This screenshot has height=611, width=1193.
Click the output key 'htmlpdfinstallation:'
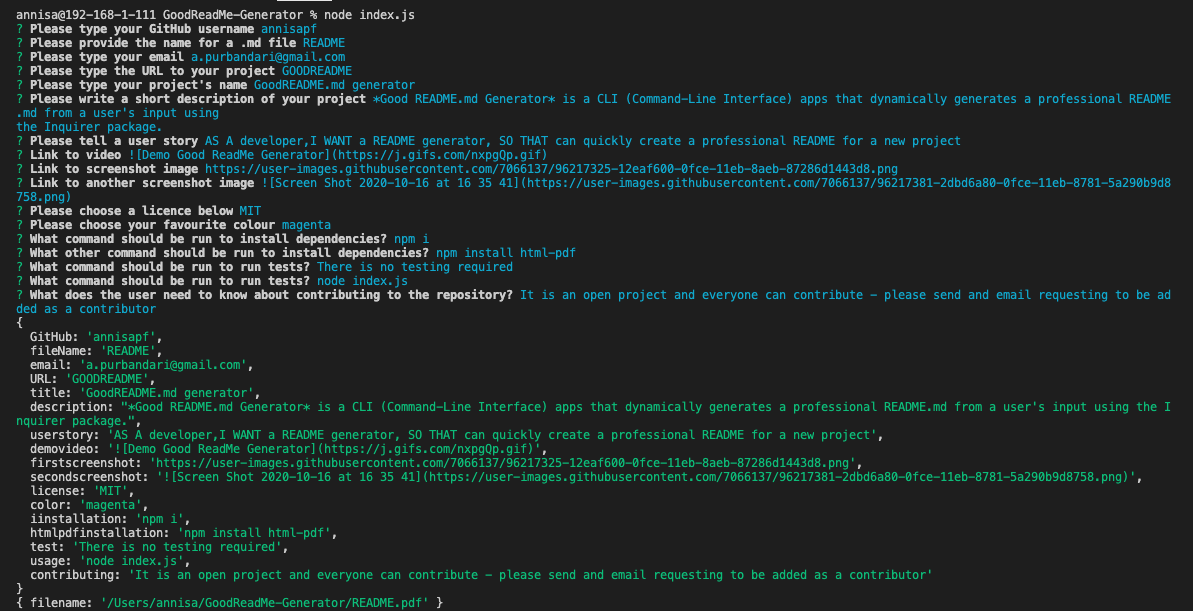point(100,533)
